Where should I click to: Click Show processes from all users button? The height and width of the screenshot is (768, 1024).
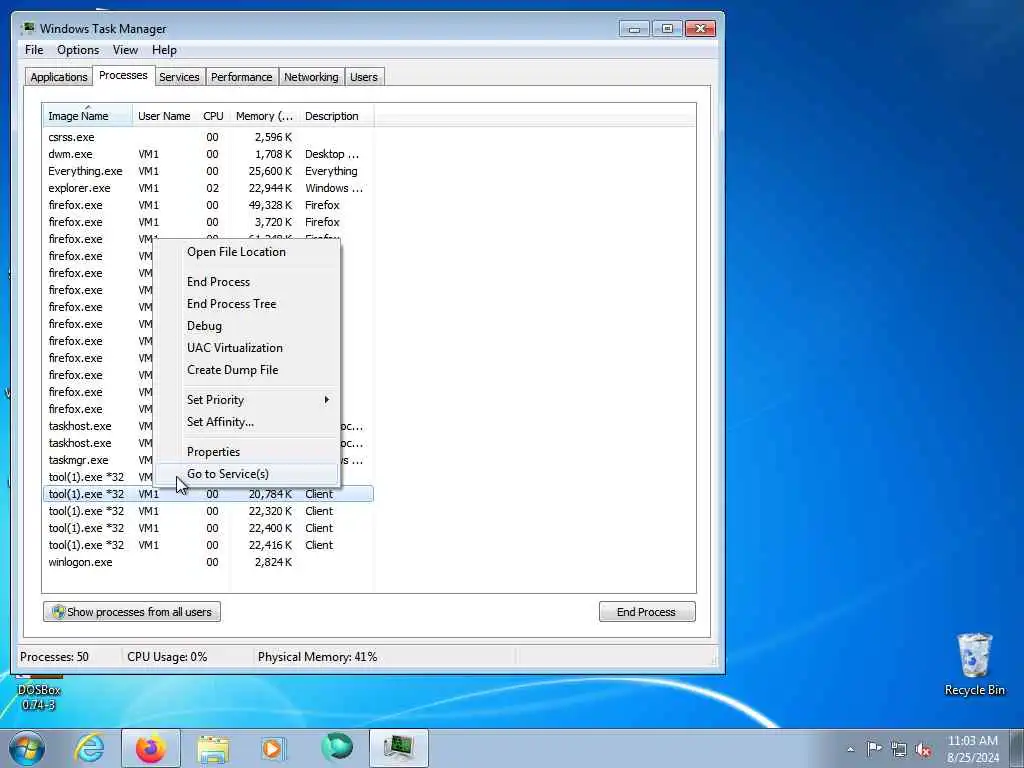click(x=132, y=612)
